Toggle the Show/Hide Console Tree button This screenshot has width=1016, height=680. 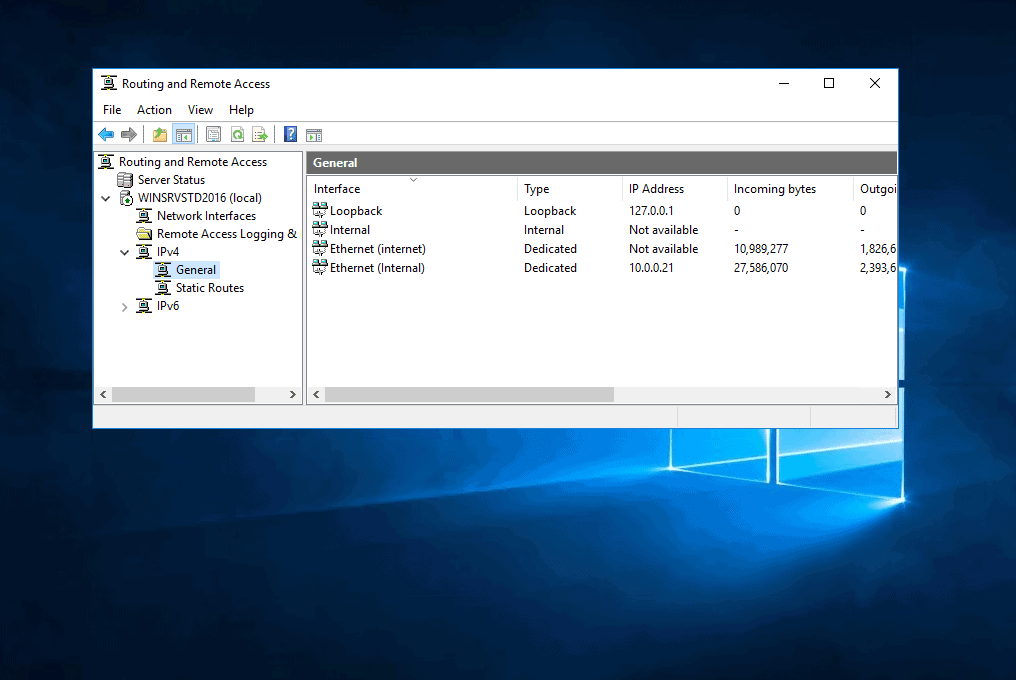(184, 135)
